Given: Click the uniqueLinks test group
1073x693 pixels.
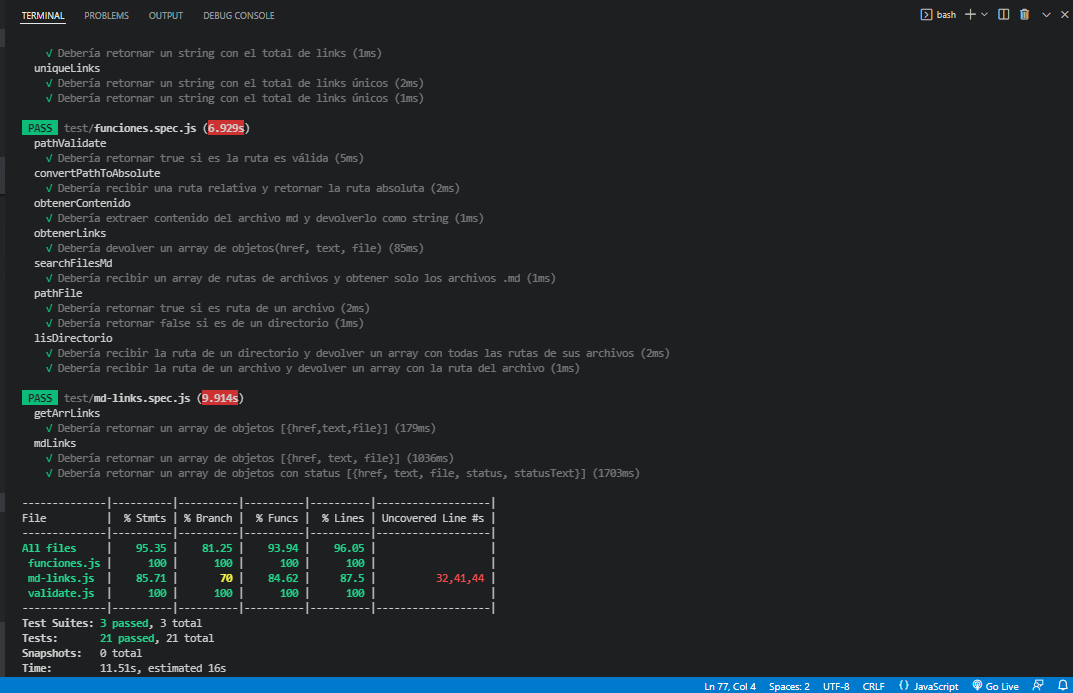Looking at the screenshot, I should [67, 68].
